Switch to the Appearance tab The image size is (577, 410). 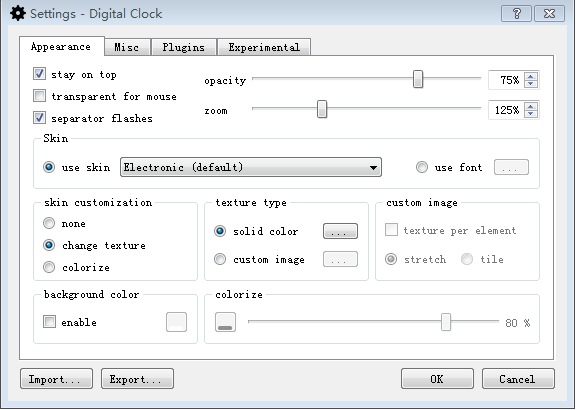tap(61, 46)
